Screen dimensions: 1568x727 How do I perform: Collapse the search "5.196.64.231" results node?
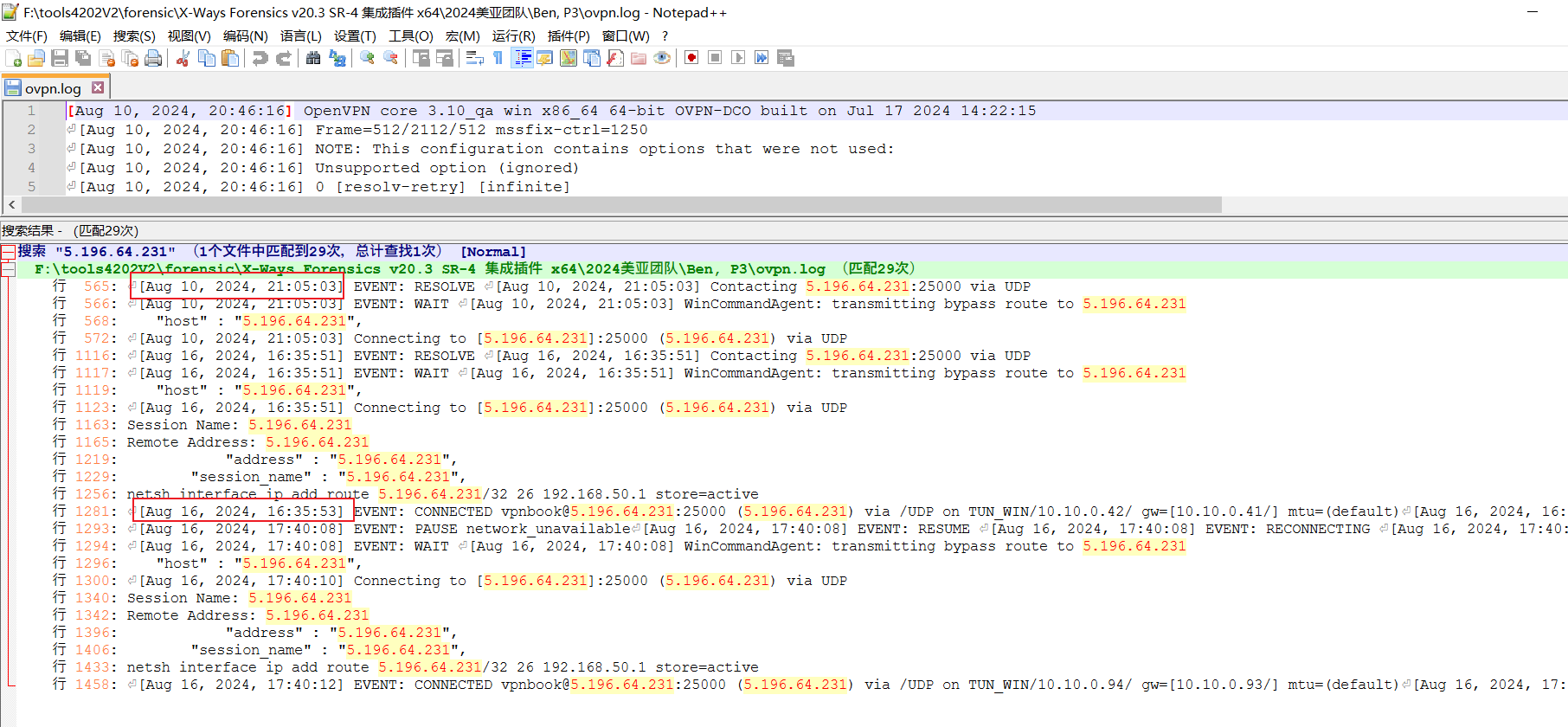point(8,251)
